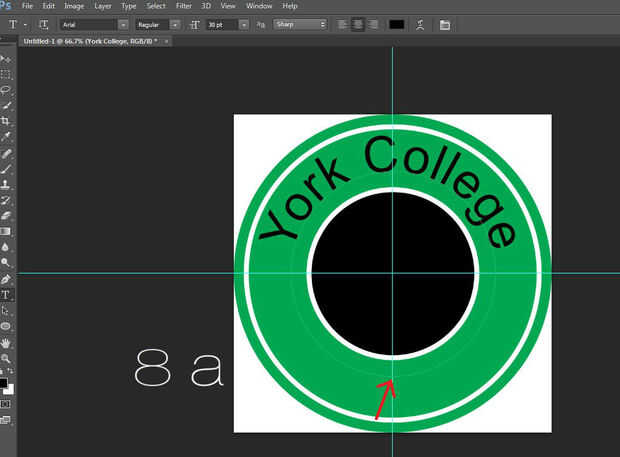This screenshot has height=457, width=620.
Task: Select the Crop tool
Action: [6, 120]
